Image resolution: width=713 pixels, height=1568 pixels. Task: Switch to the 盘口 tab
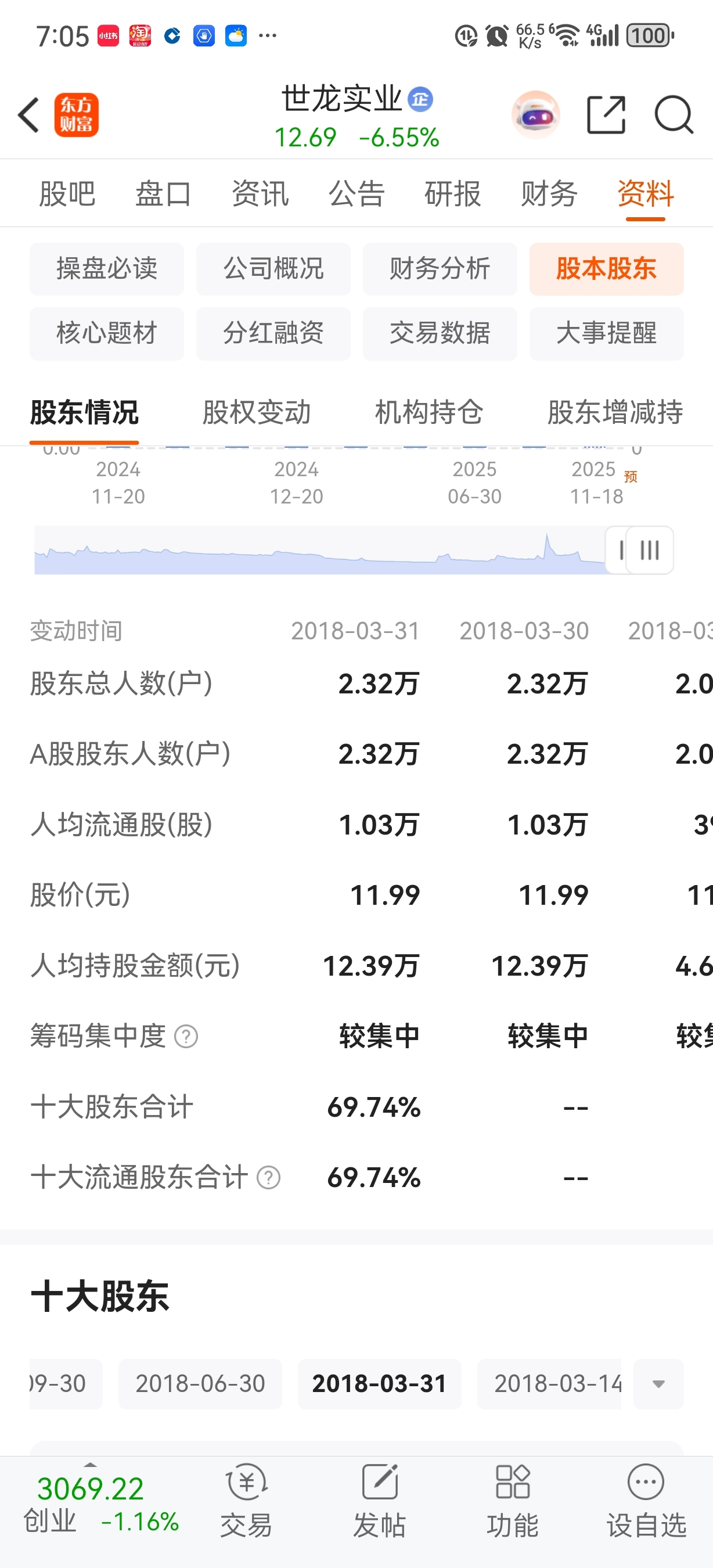pos(163,193)
